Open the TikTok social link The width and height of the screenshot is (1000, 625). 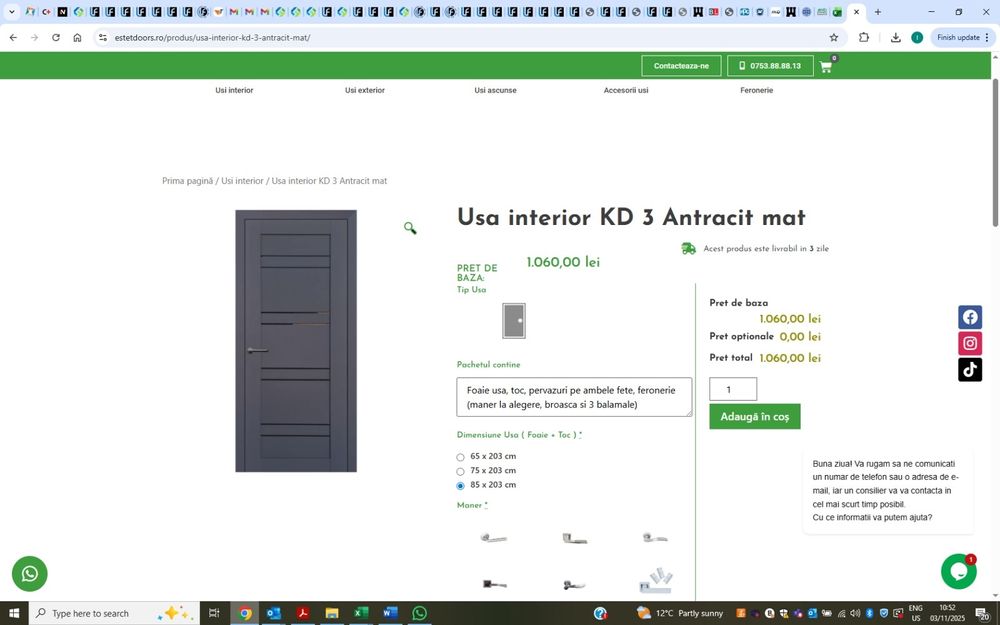pyautogui.click(x=969, y=369)
